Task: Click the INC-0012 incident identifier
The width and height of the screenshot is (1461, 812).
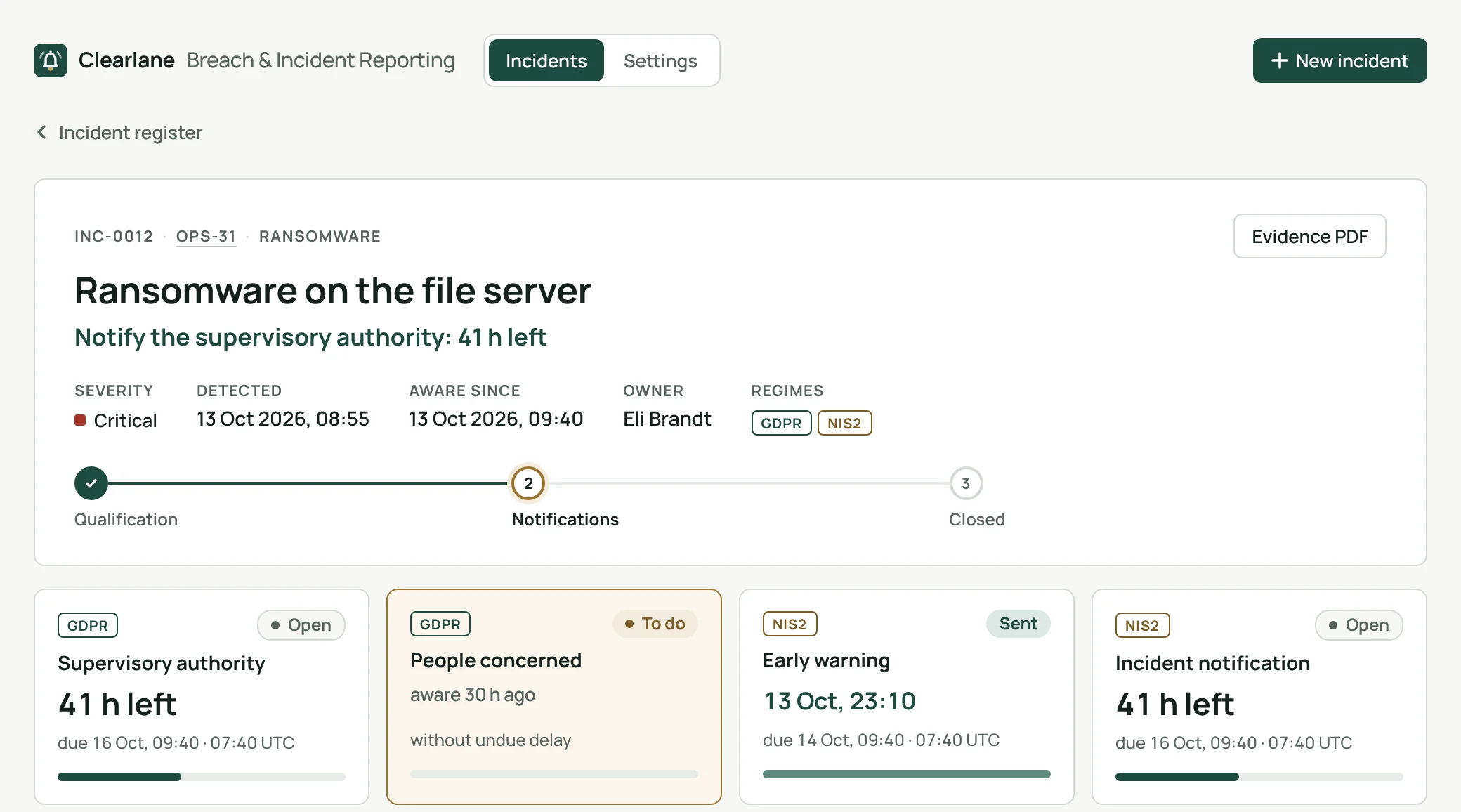Action: [114, 236]
